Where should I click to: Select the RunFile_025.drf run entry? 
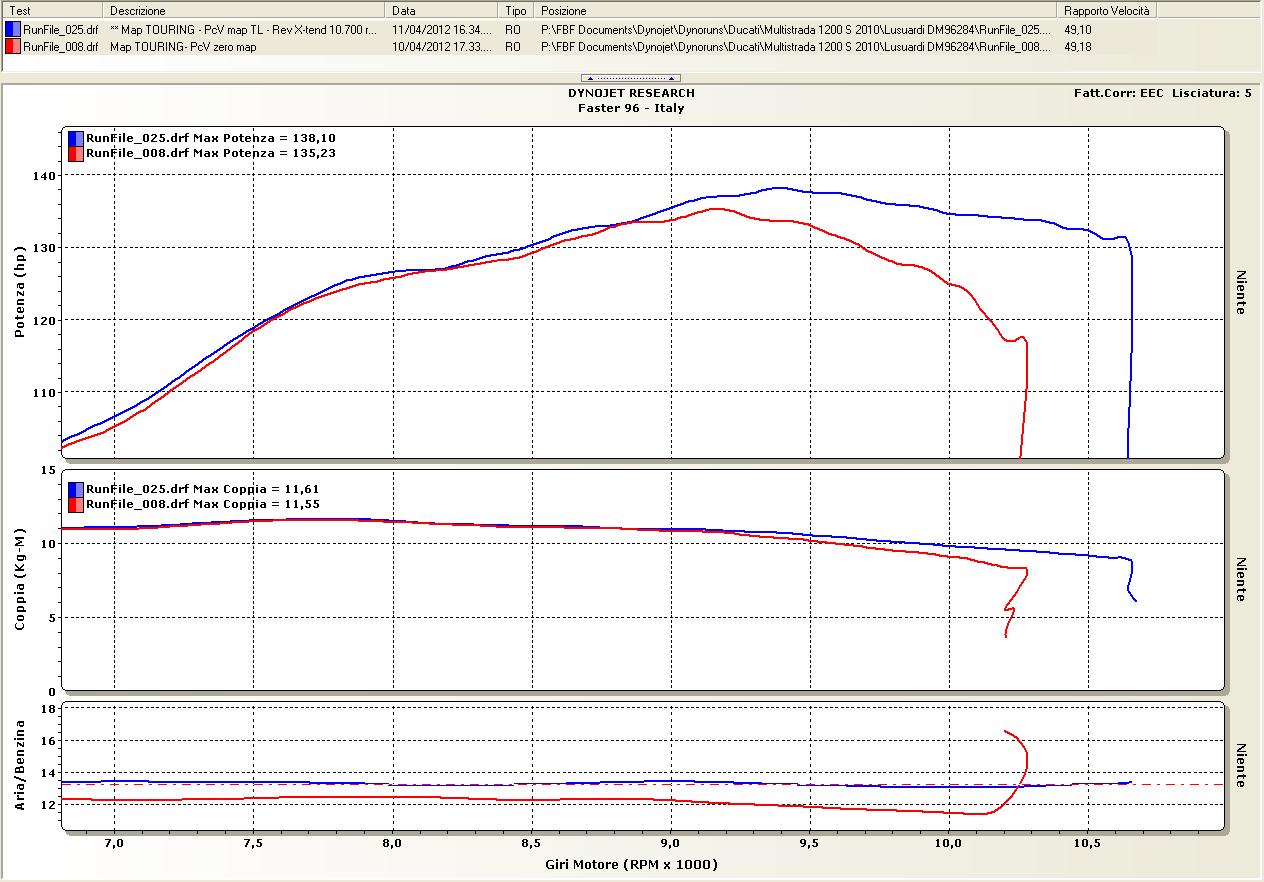click(x=60, y=30)
